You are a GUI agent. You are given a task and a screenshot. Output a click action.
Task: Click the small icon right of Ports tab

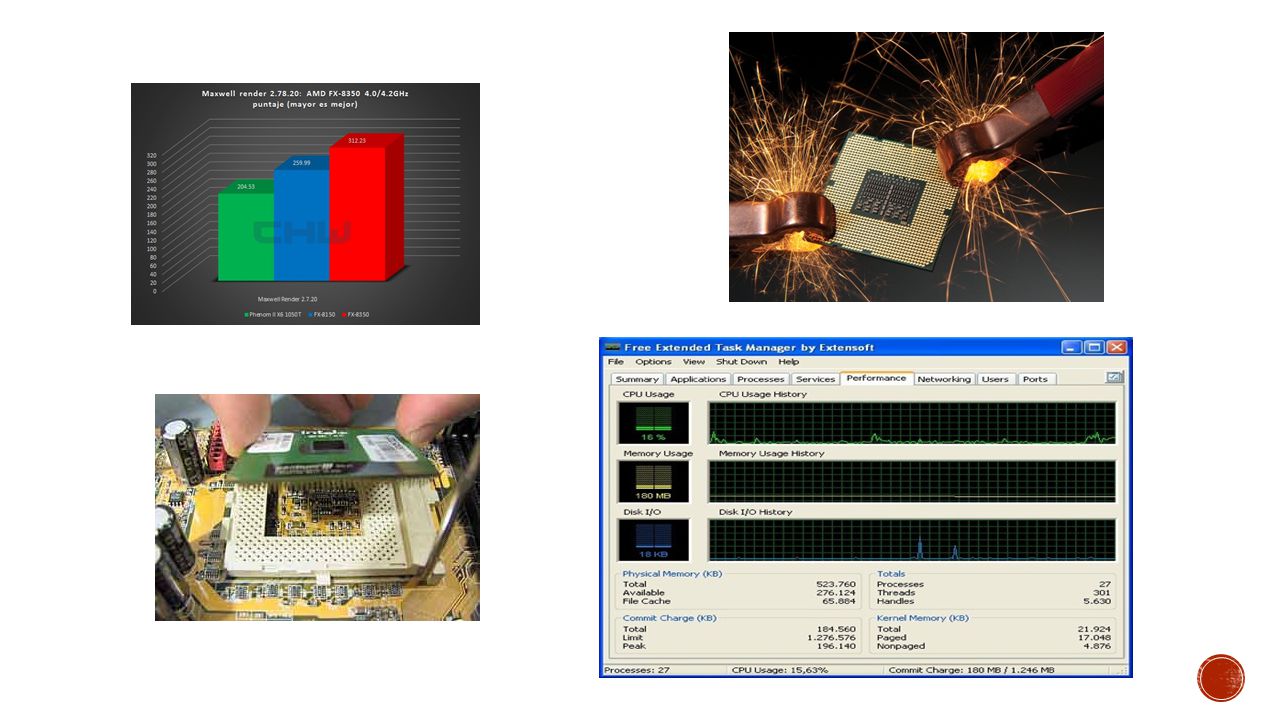(1115, 378)
